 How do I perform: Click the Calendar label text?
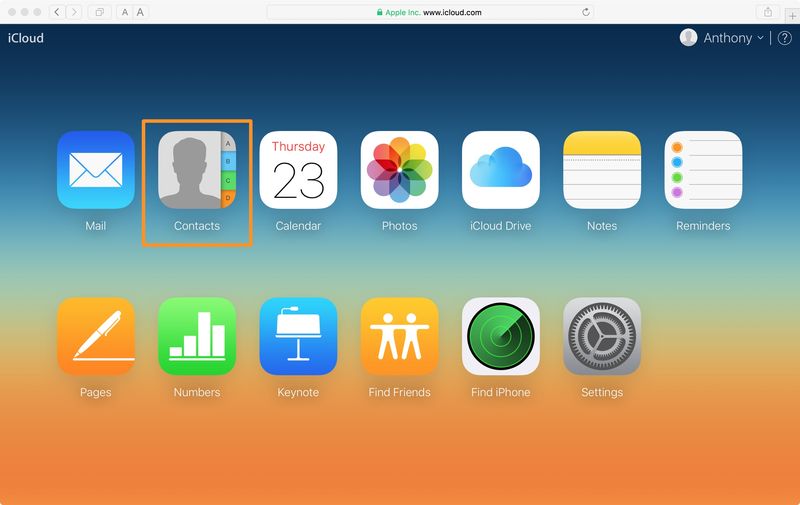(298, 226)
